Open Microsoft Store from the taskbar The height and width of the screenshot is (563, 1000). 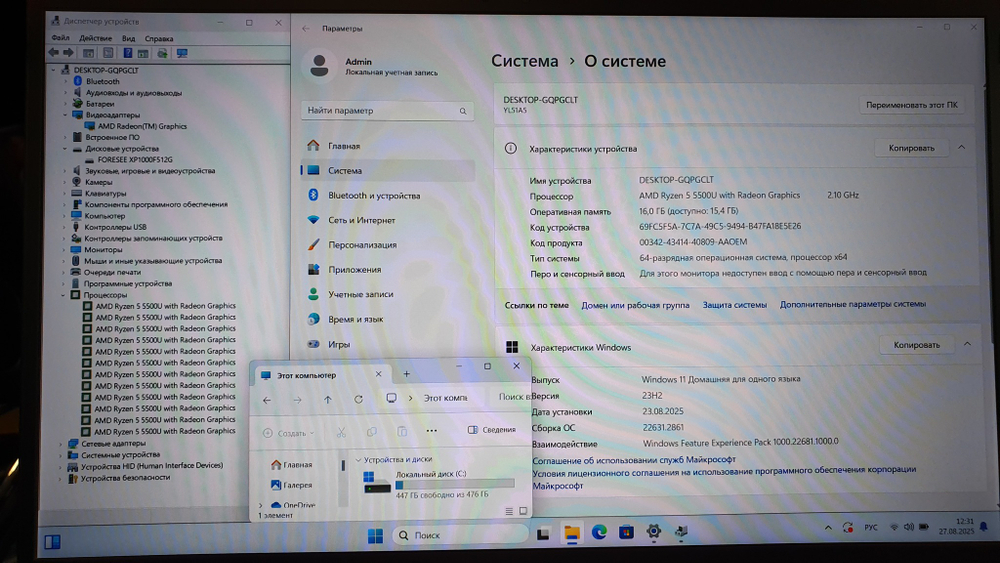pyautogui.click(x=626, y=532)
